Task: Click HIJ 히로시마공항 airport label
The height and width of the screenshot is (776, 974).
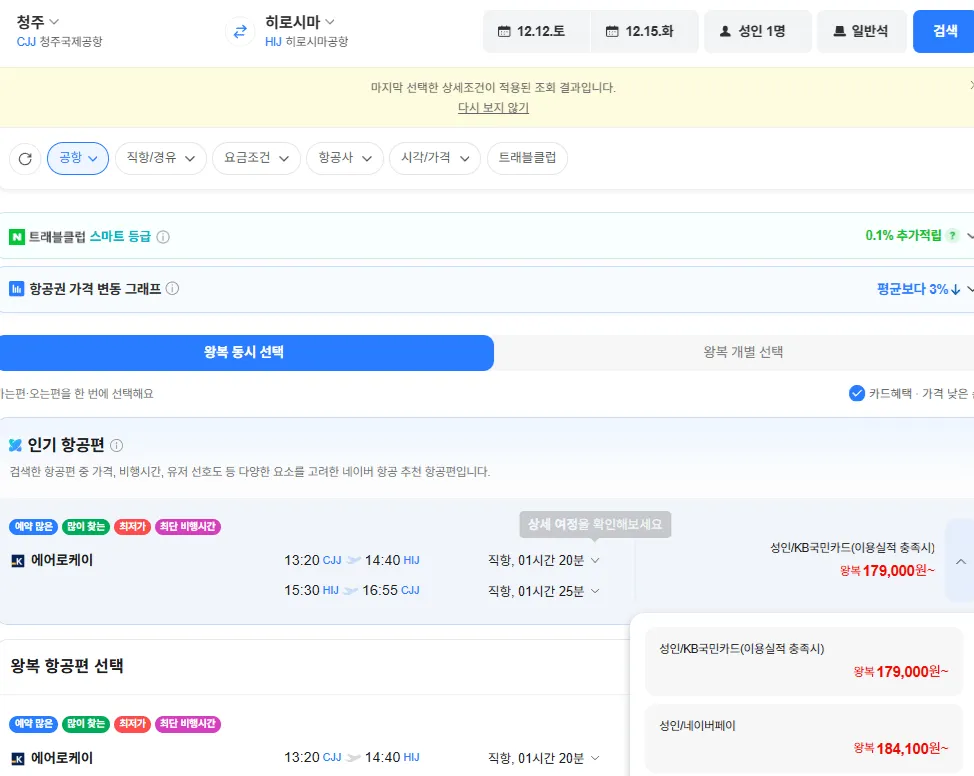Action: click(306, 42)
